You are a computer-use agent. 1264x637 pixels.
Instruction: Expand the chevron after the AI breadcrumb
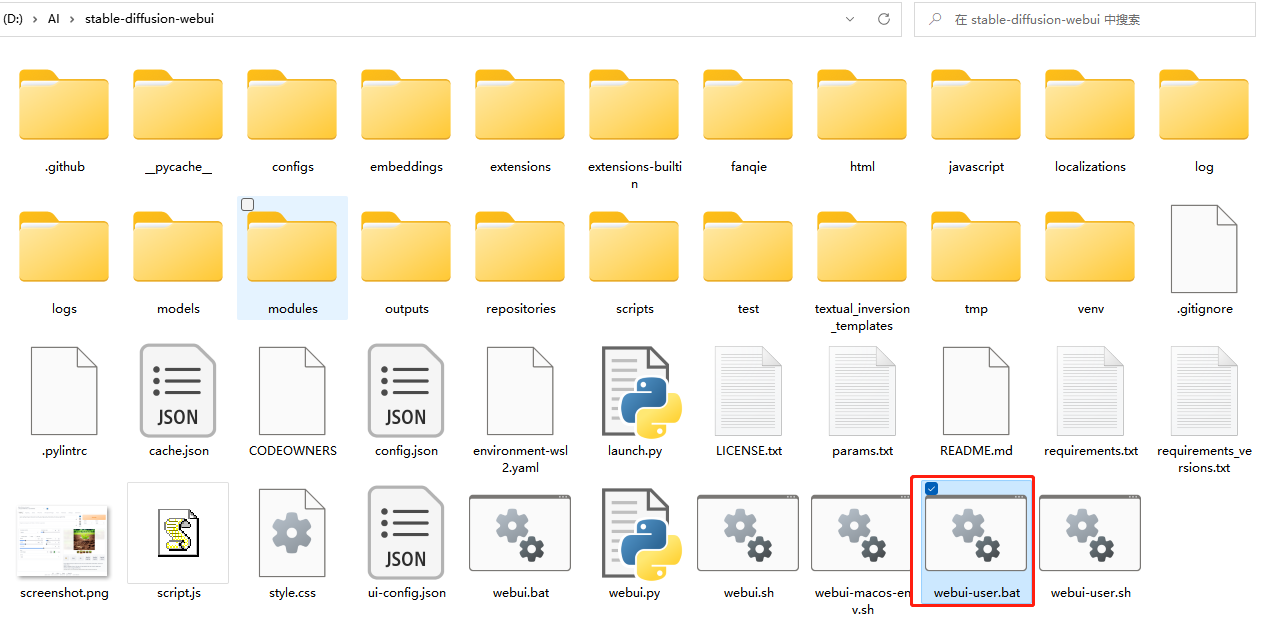(x=73, y=19)
